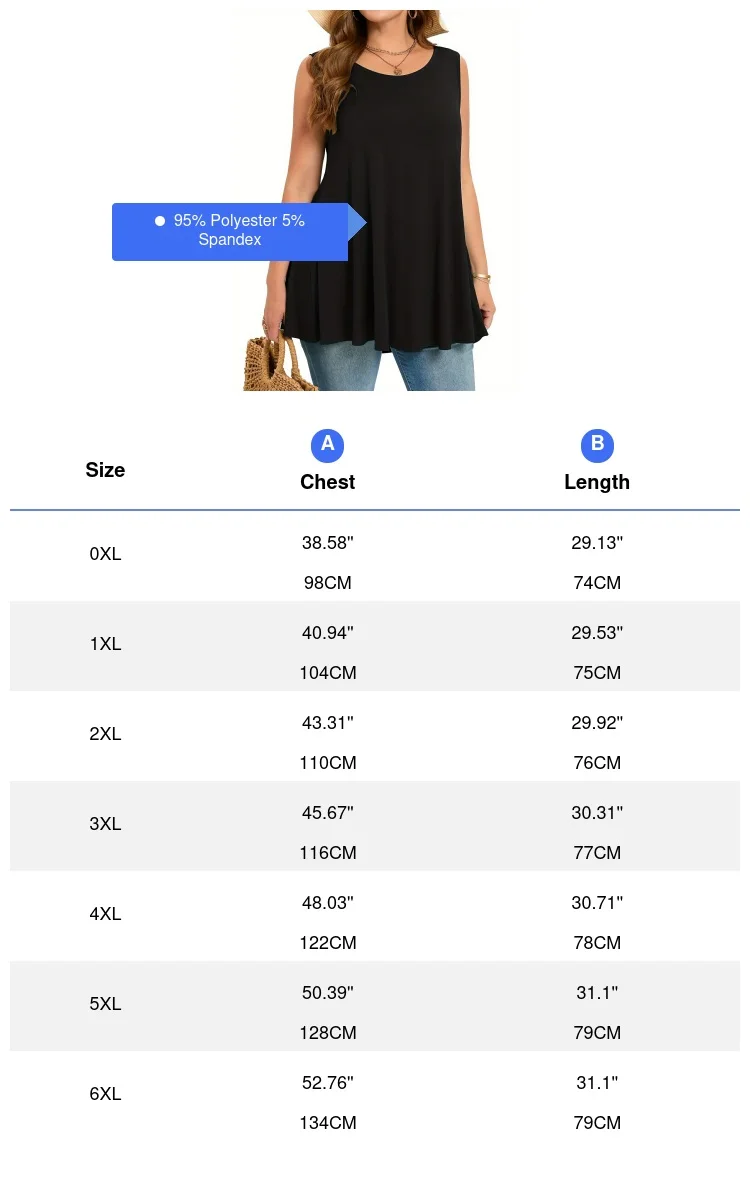Click the white bullet dot in the material label
The width and height of the screenshot is (750, 1200).
(160, 221)
